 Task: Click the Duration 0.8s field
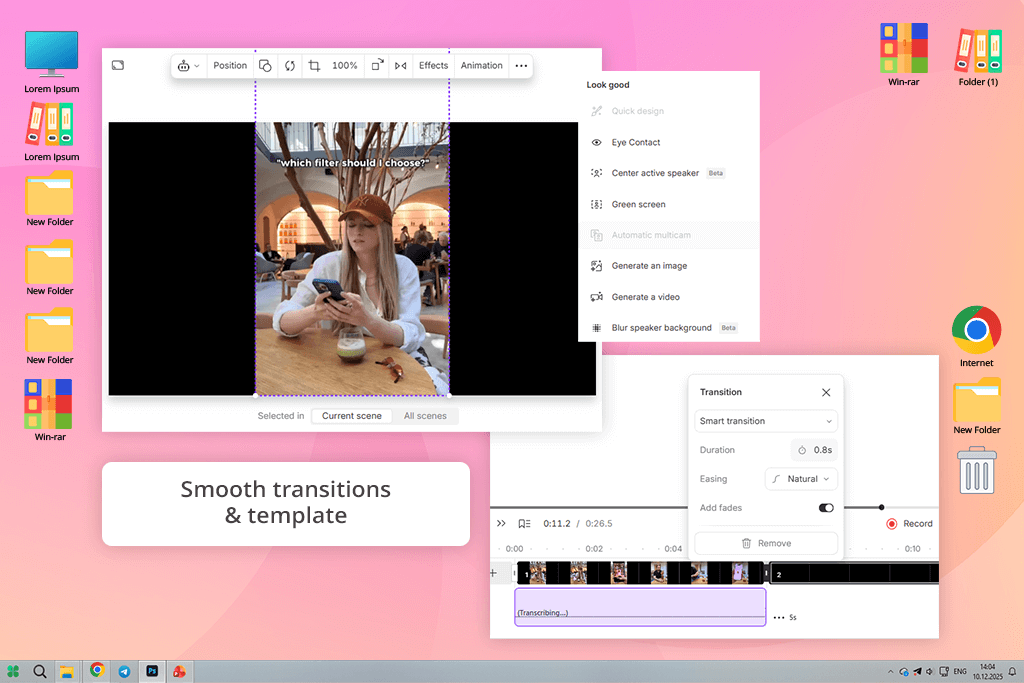[x=814, y=450]
